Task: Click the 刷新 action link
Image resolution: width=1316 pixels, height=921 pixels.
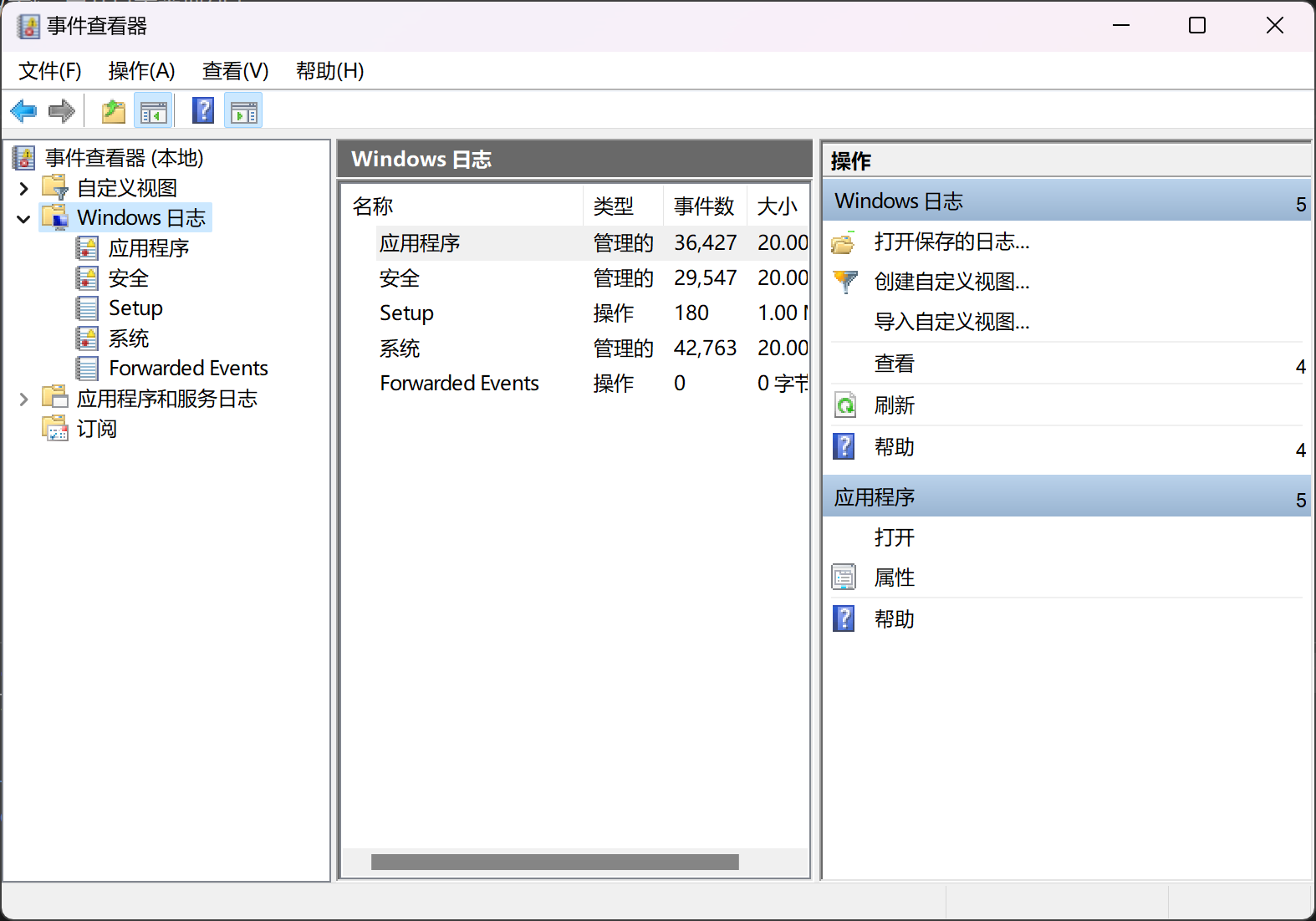Action: [x=895, y=405]
